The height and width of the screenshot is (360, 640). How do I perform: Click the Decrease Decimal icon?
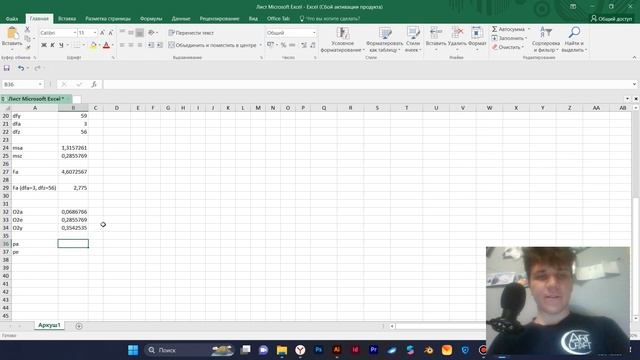pyautogui.click(x=313, y=45)
